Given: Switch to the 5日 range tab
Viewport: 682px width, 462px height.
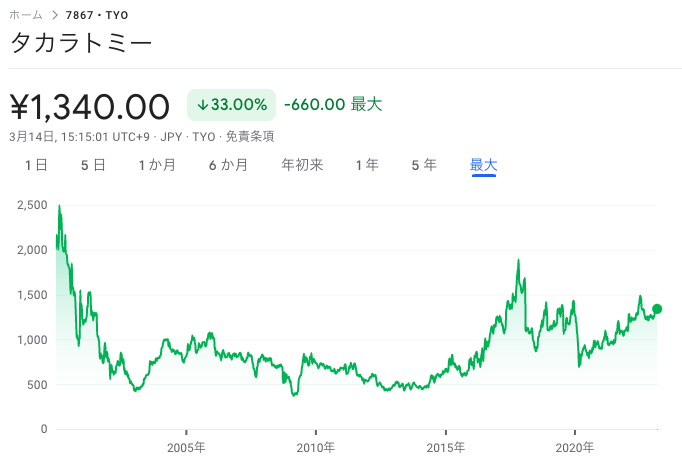Looking at the screenshot, I should [93, 165].
